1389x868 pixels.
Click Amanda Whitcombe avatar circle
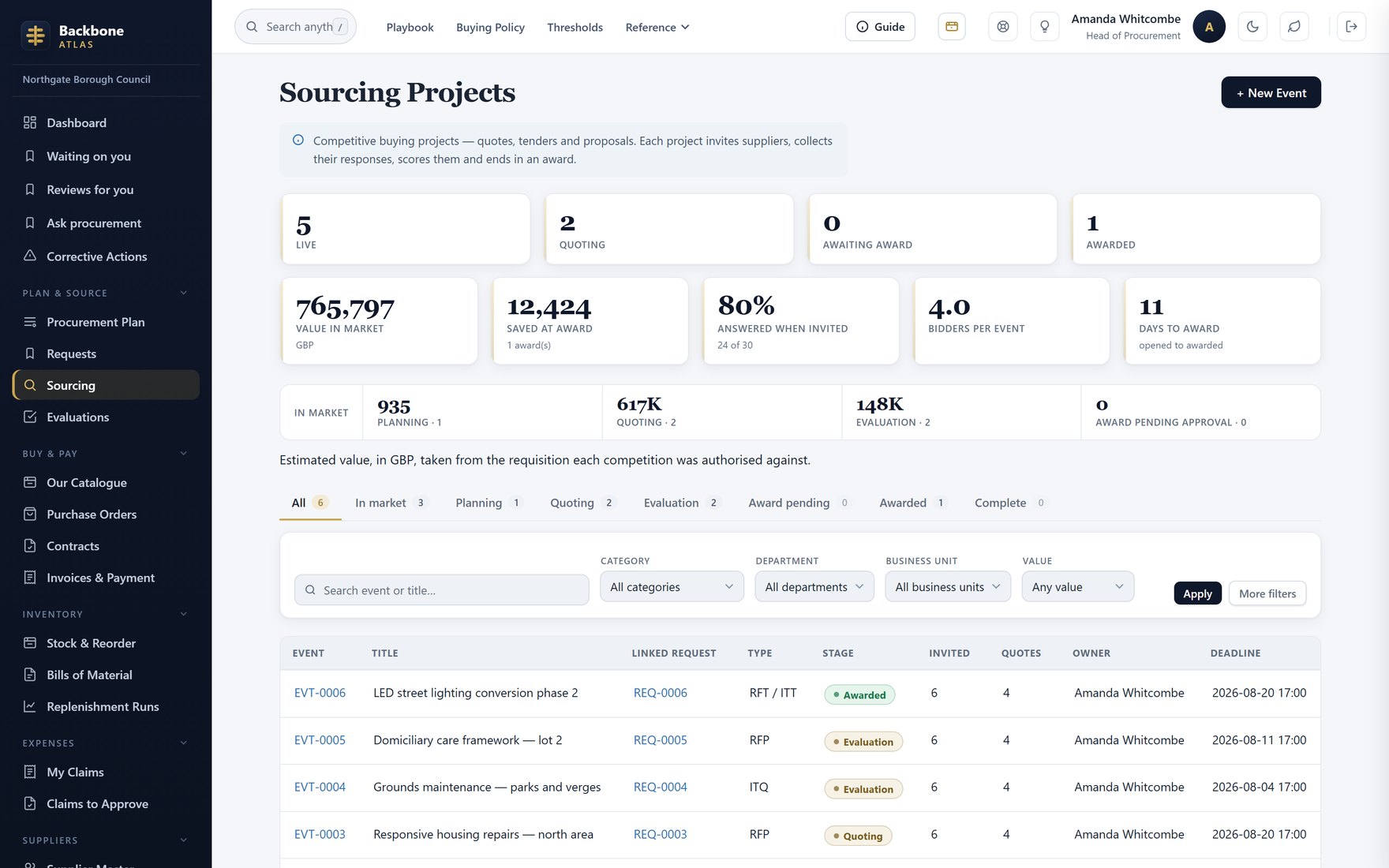click(1209, 27)
